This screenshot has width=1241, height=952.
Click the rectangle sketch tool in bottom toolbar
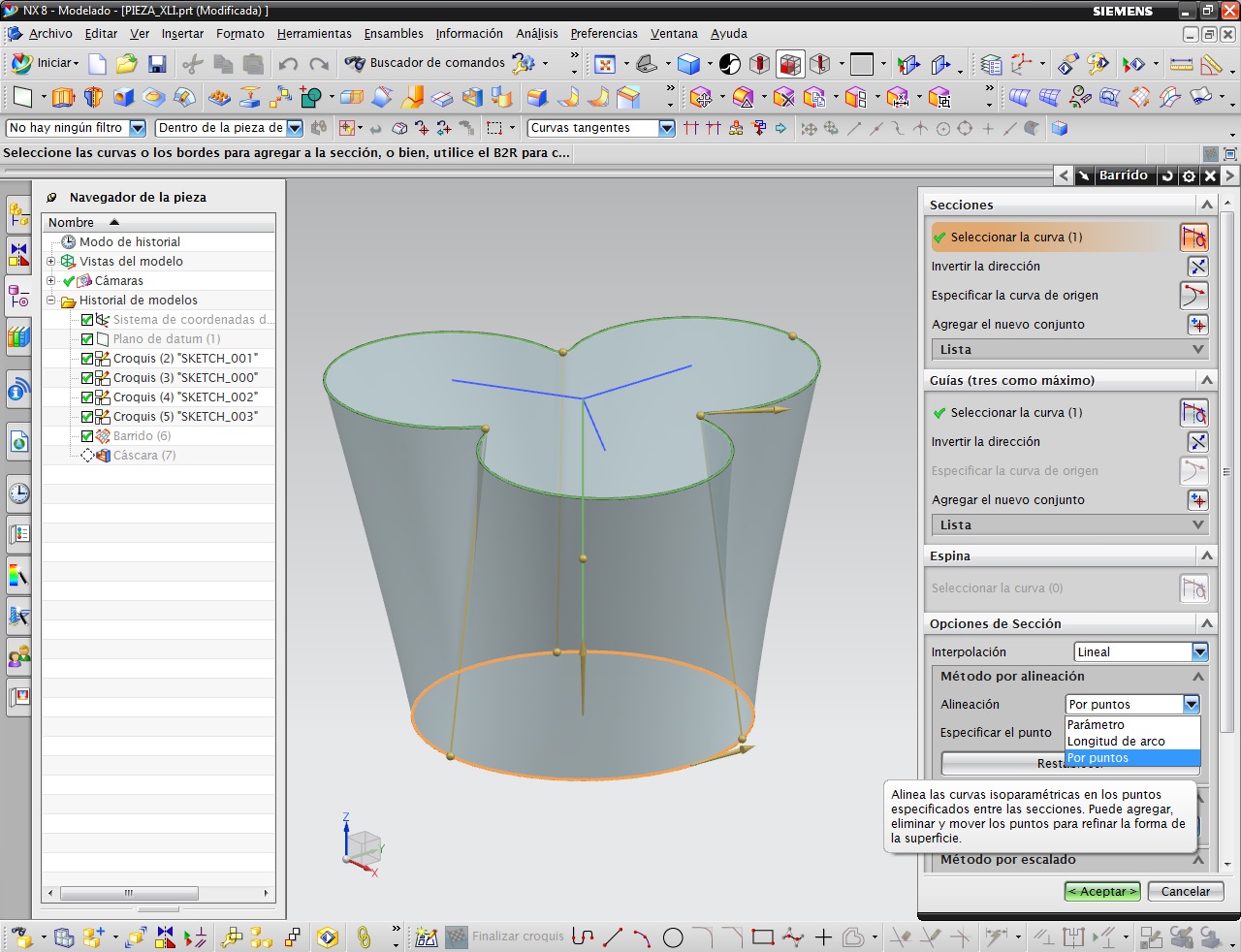763,936
